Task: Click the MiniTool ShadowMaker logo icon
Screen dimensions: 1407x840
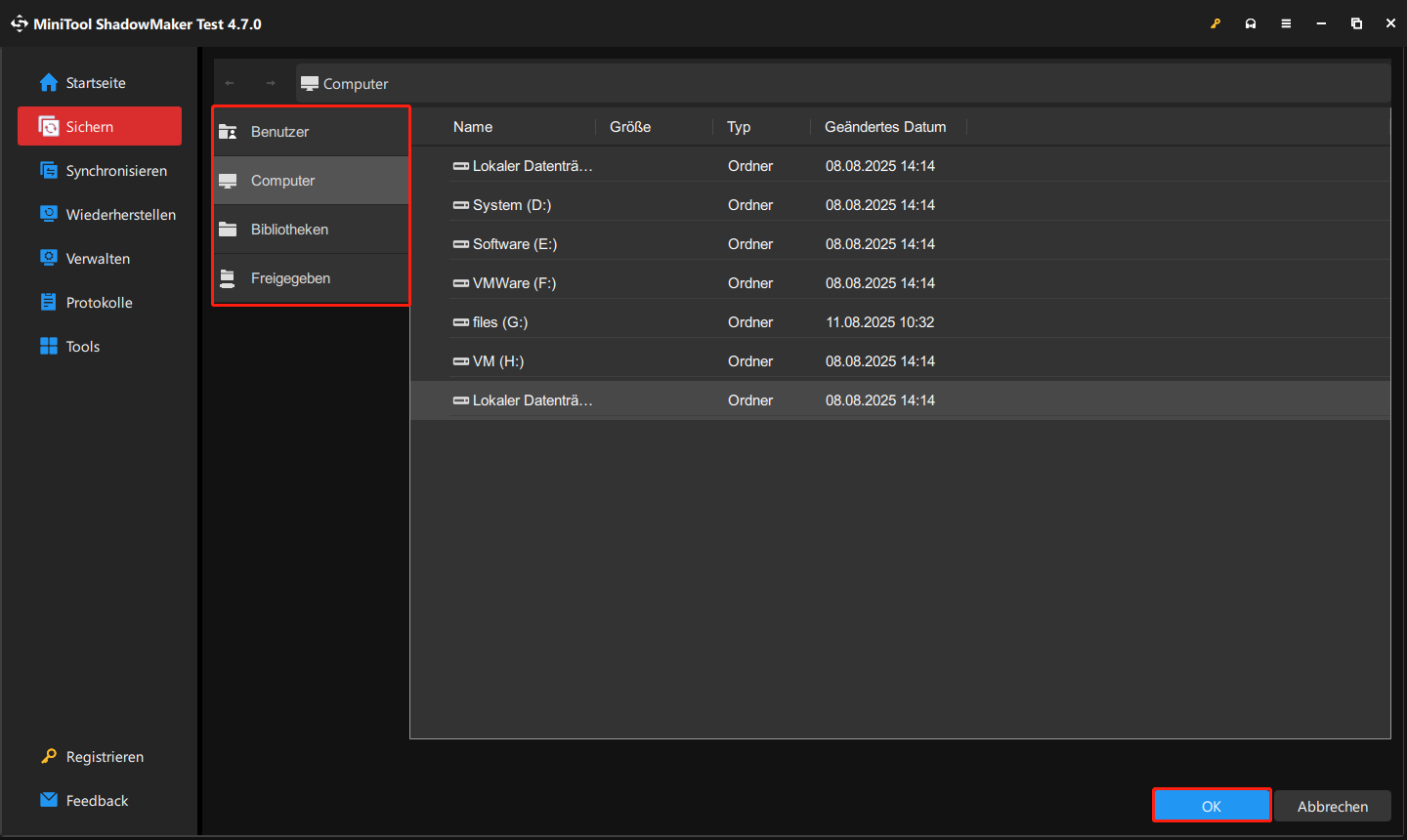Action: point(20,23)
